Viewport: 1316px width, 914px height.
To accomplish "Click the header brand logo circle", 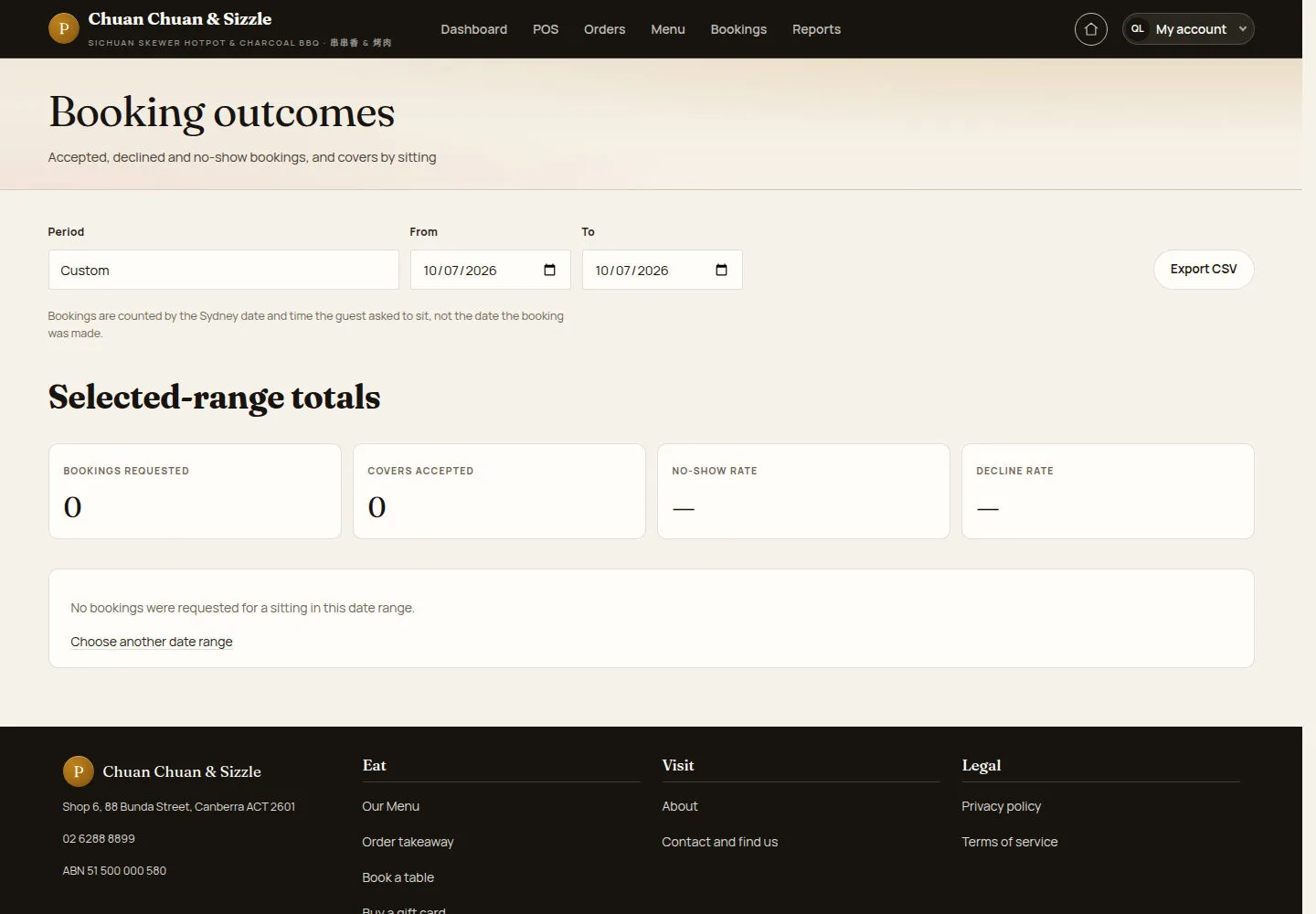I will 63,28.
